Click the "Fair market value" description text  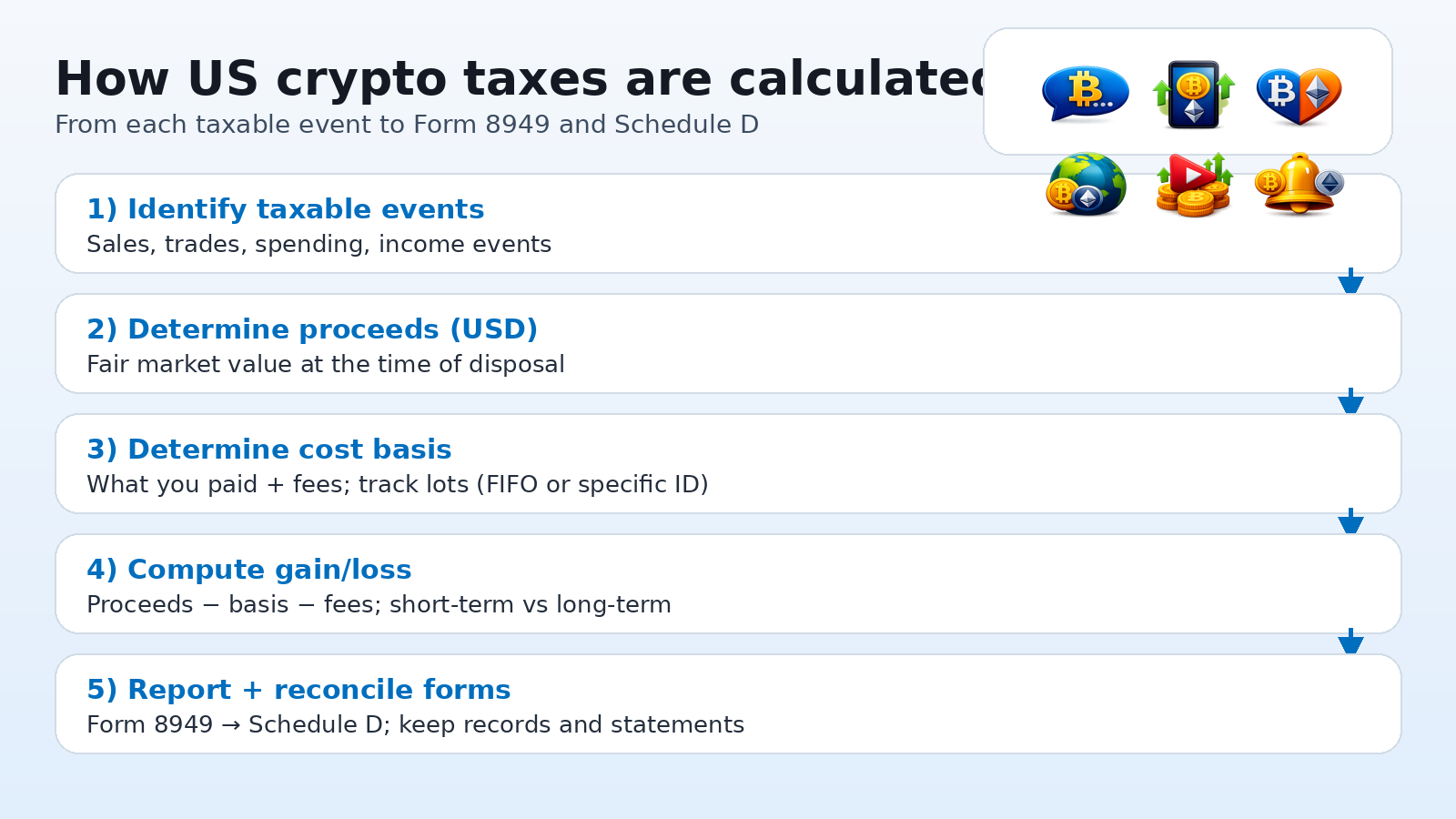325,365
